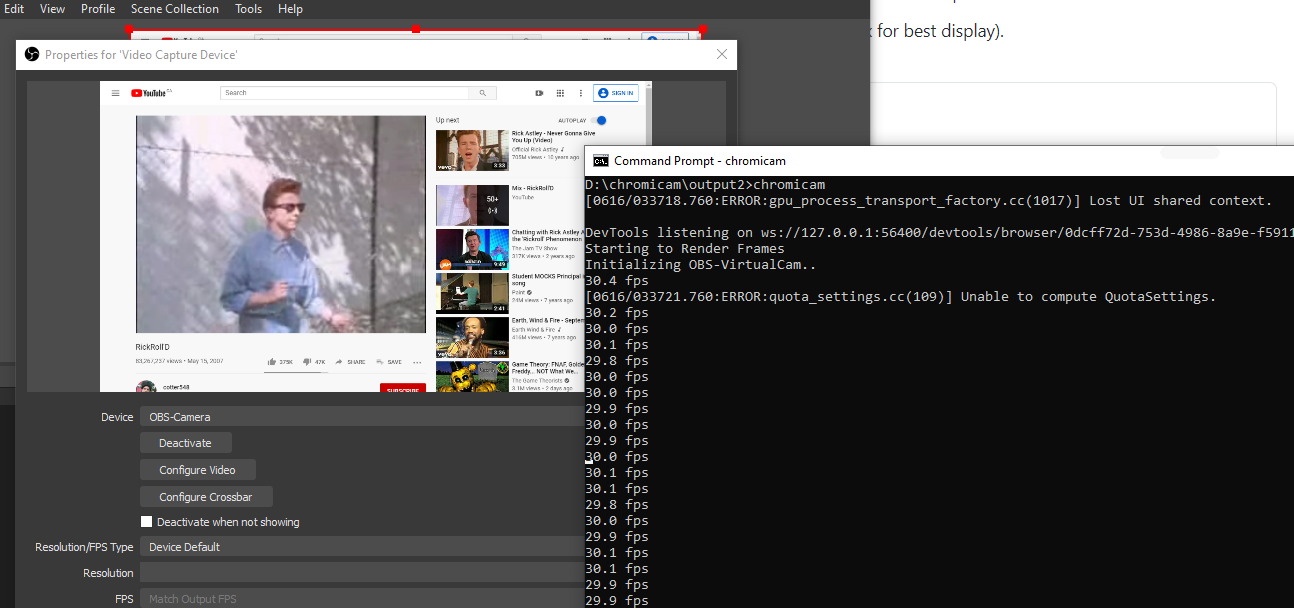Screen dimensions: 1294x608
Task: Toggle the Autoplay switch in preview
Action: pos(599,120)
